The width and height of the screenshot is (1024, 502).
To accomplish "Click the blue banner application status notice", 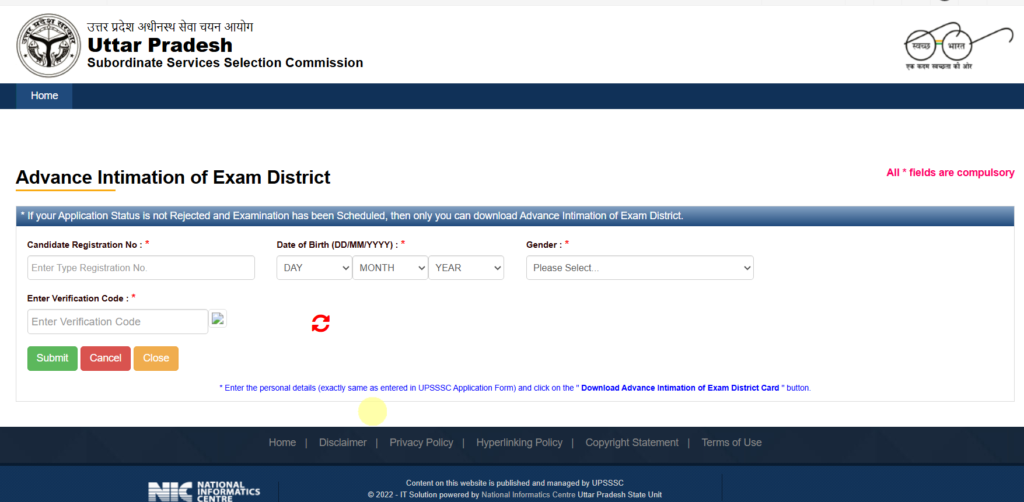I will 515,215.
